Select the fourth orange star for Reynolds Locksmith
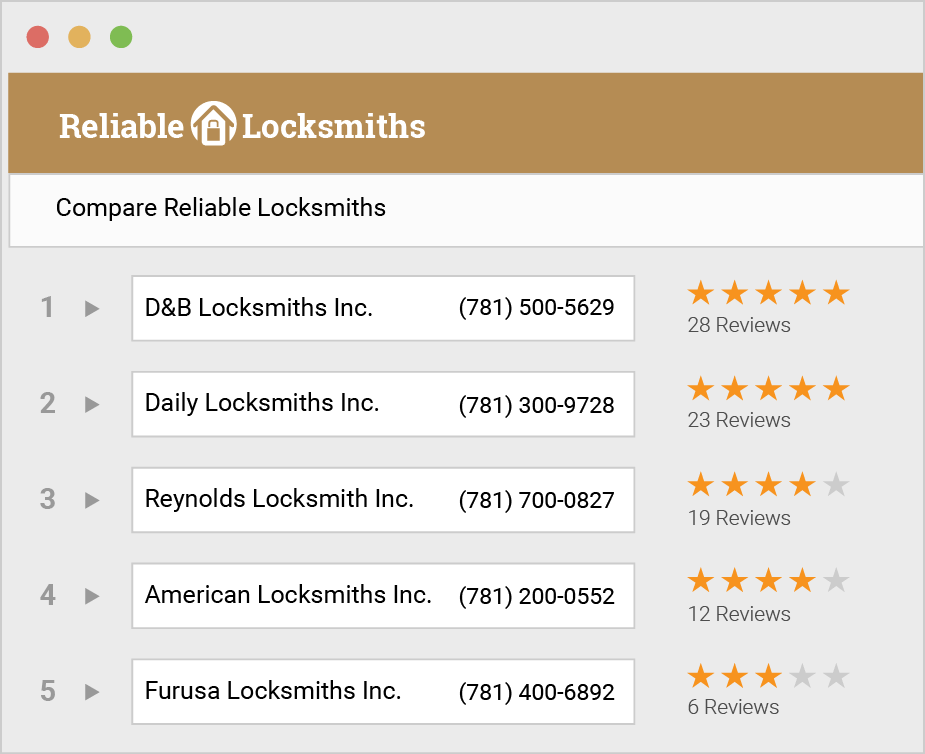 [x=801, y=484]
